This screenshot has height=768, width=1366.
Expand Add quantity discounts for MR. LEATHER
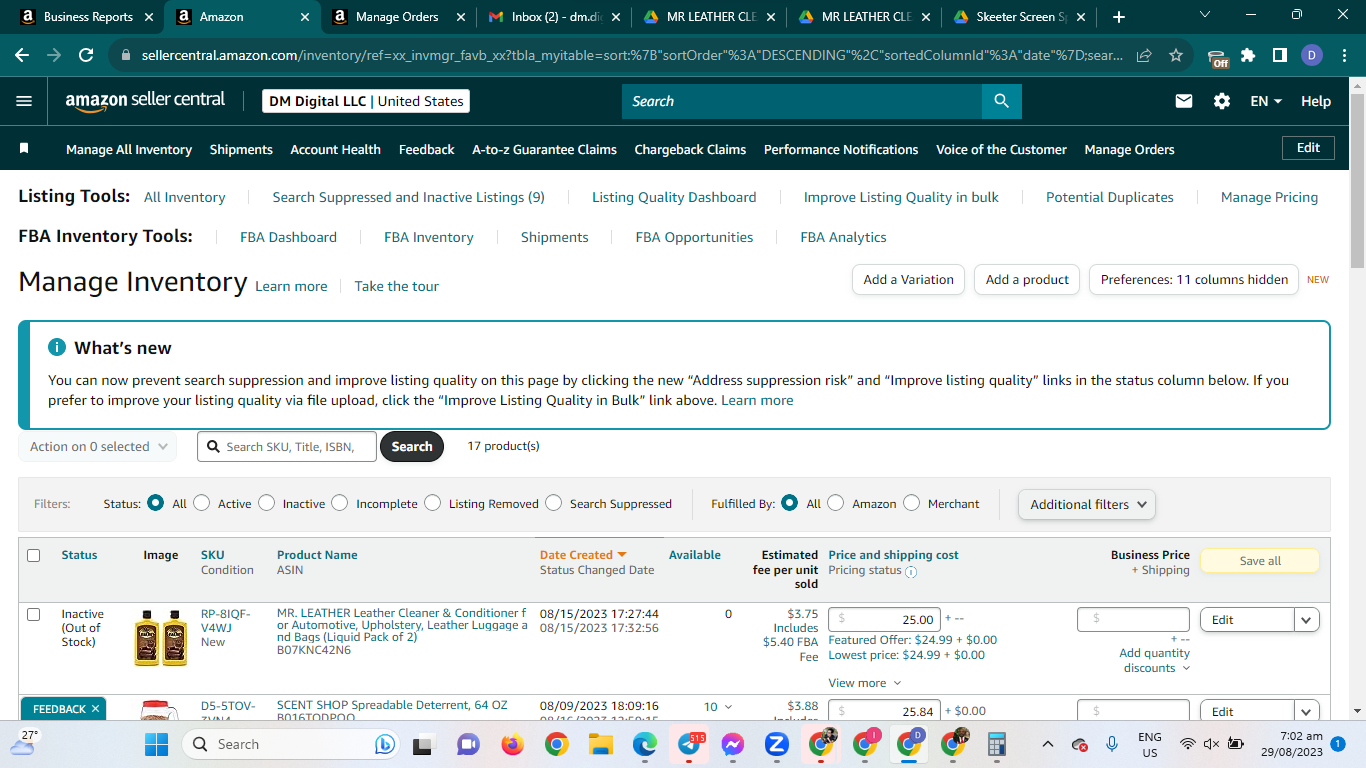[x=1154, y=660]
